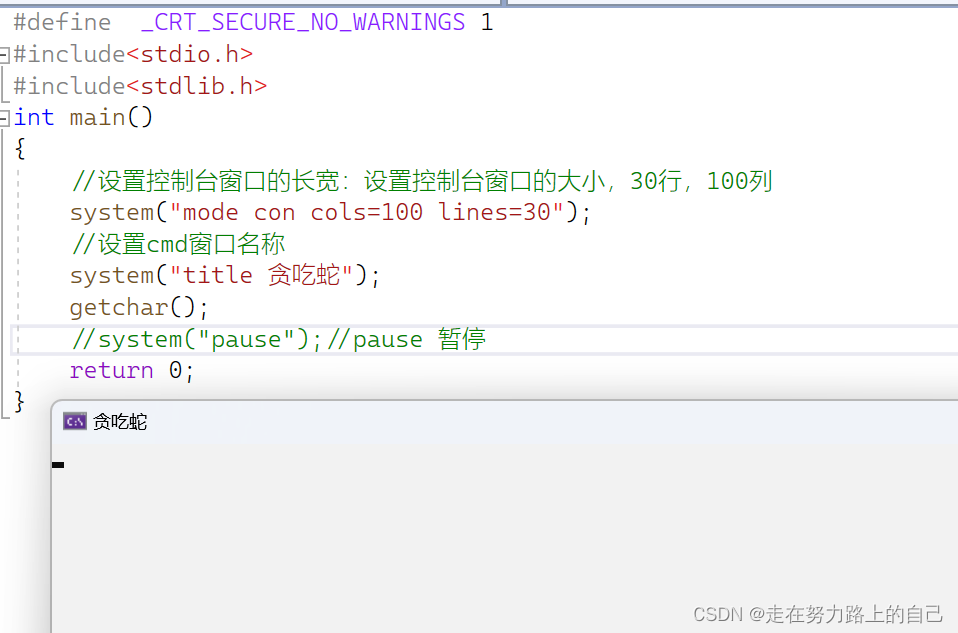This screenshot has height=633, width=958.
Task: Click the fold marker beside int main()
Action: click(x=5, y=117)
